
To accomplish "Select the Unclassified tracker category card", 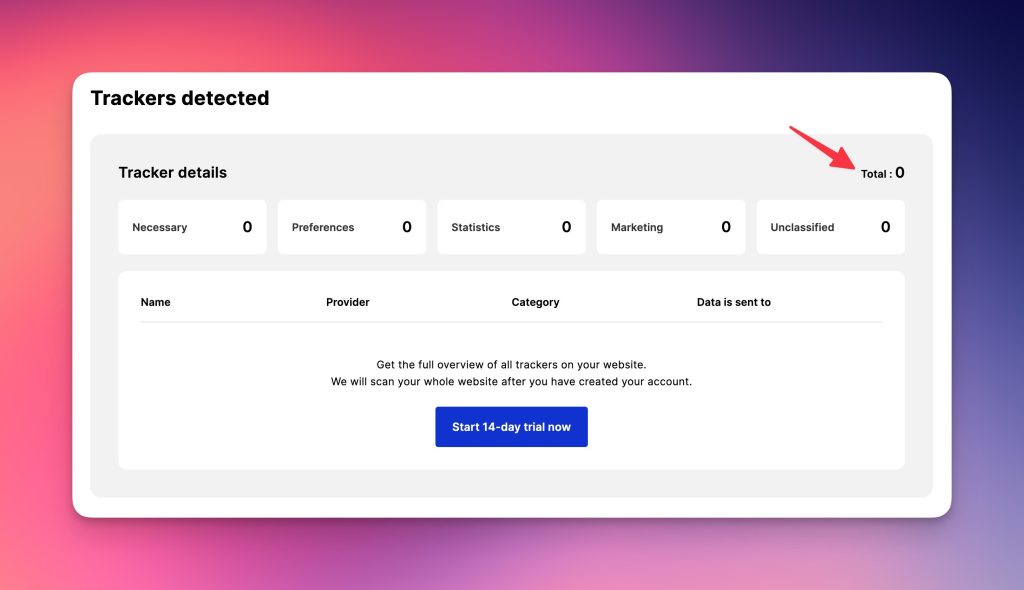I will [x=830, y=227].
